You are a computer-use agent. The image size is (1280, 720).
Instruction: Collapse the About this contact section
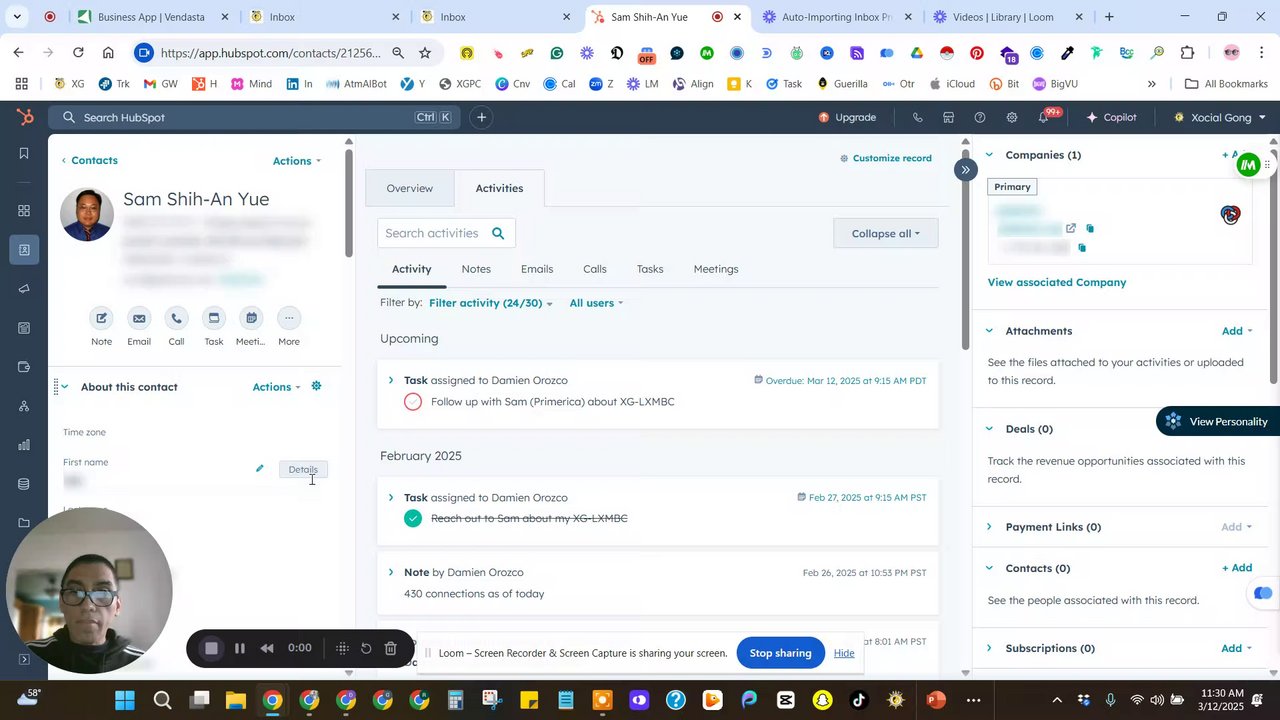(65, 387)
